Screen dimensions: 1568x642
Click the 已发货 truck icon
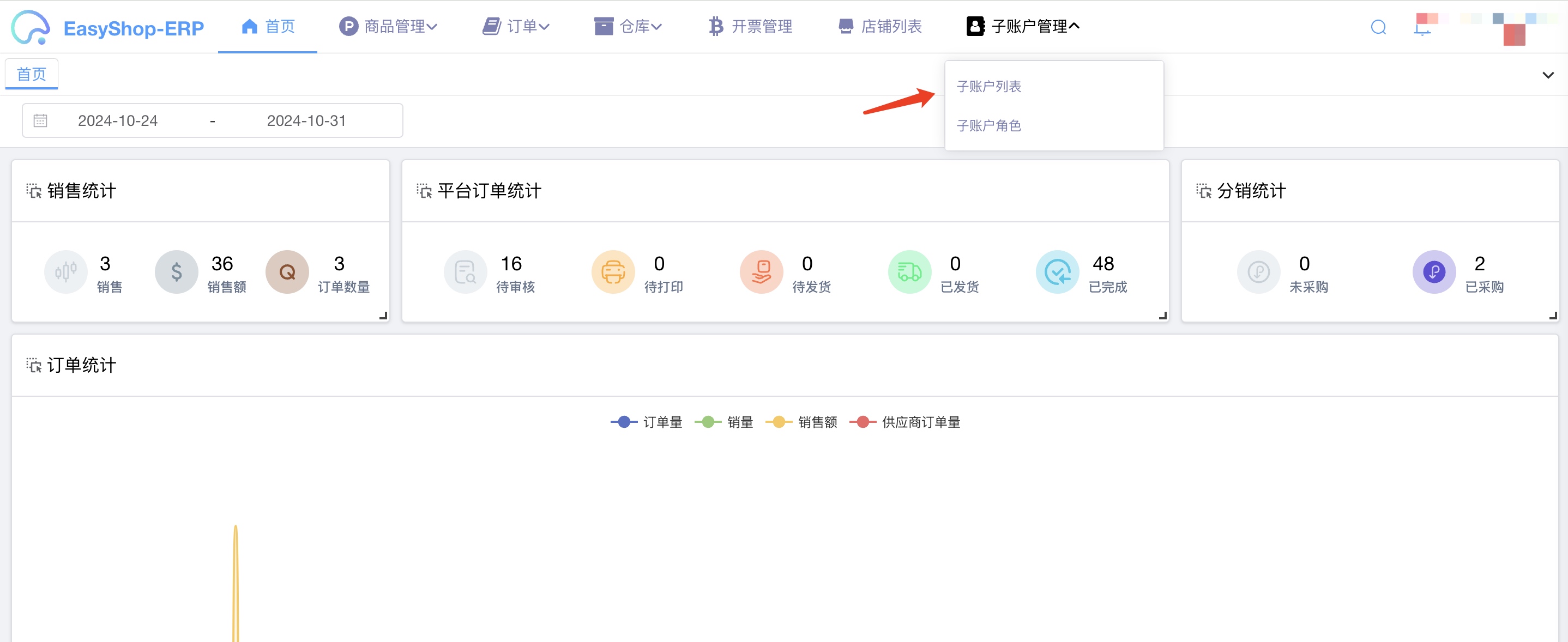(910, 272)
